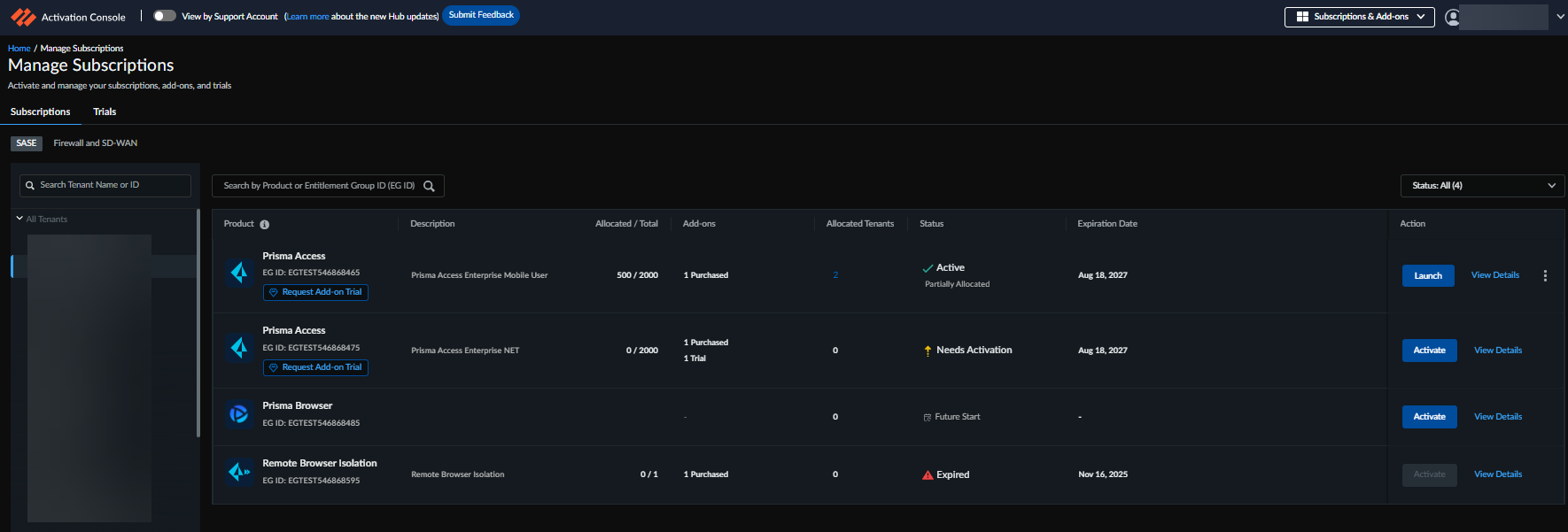Switch to the Trials tab

(105, 112)
